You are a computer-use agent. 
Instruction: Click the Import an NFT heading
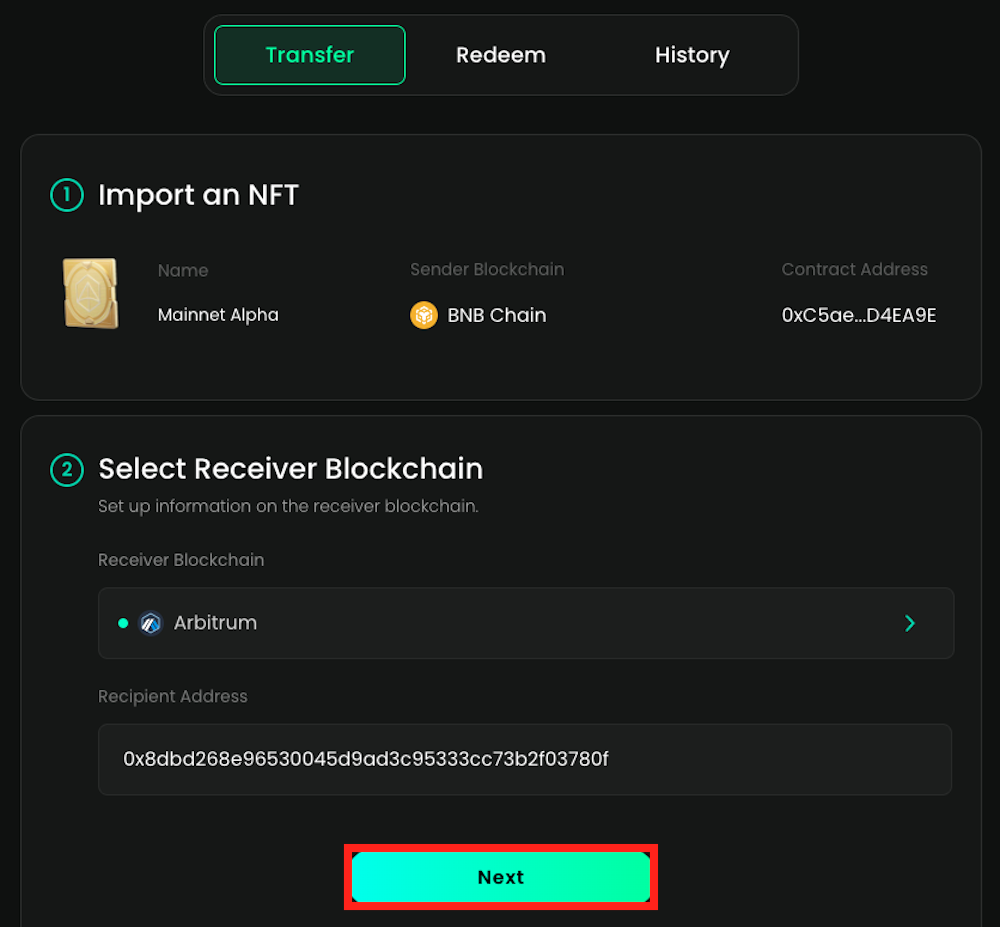point(198,195)
